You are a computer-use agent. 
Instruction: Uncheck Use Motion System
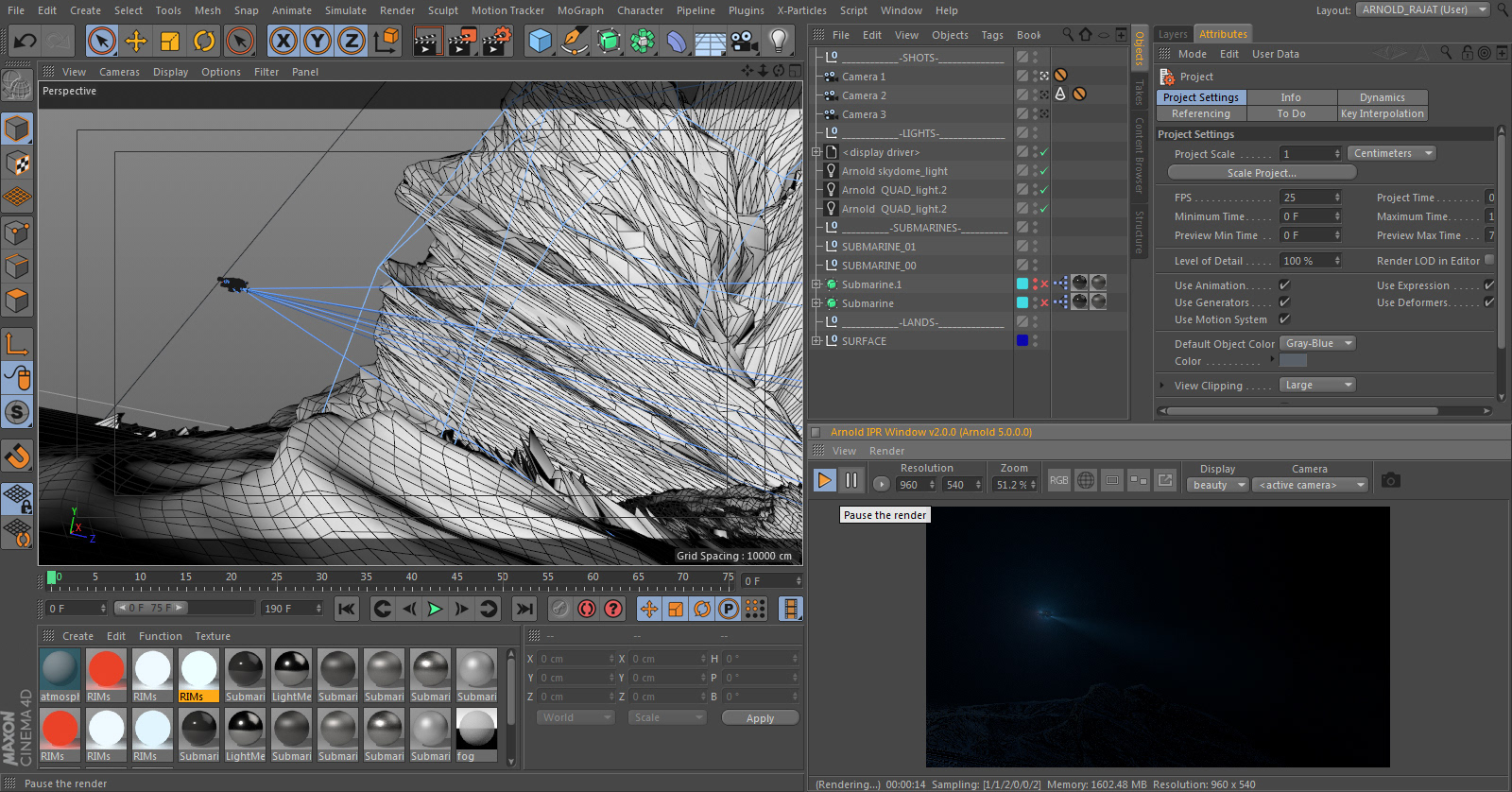[x=1284, y=319]
